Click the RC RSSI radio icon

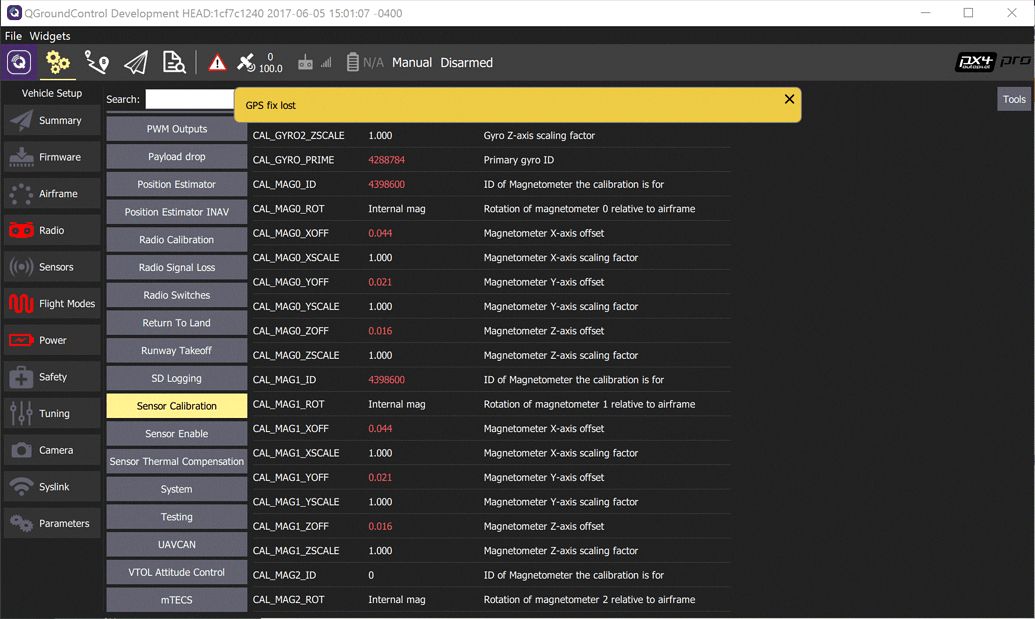pos(305,63)
